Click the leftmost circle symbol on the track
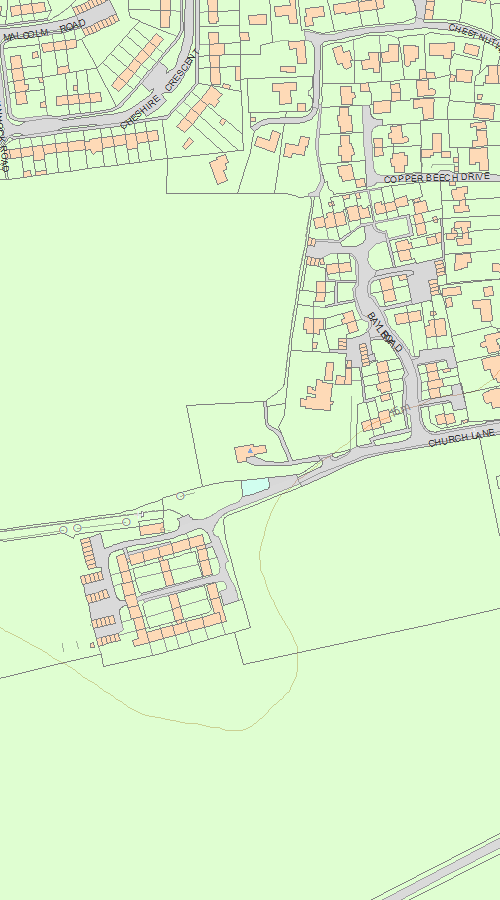The height and width of the screenshot is (900, 500). 63,530
